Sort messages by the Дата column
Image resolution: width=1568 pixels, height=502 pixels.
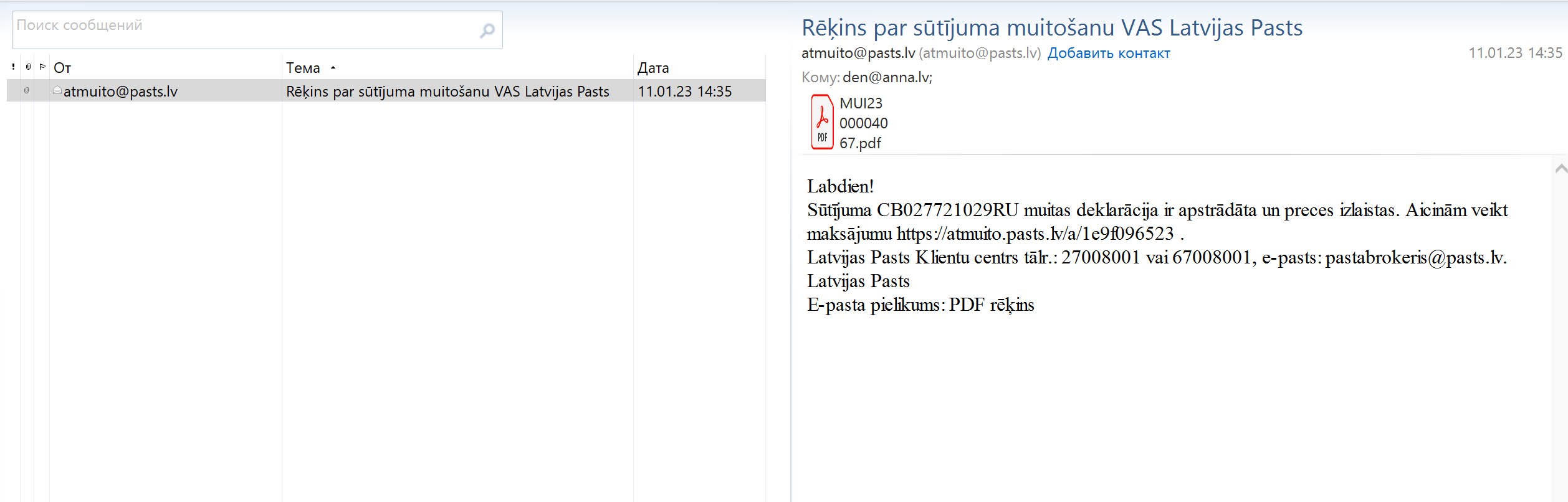[x=653, y=67]
